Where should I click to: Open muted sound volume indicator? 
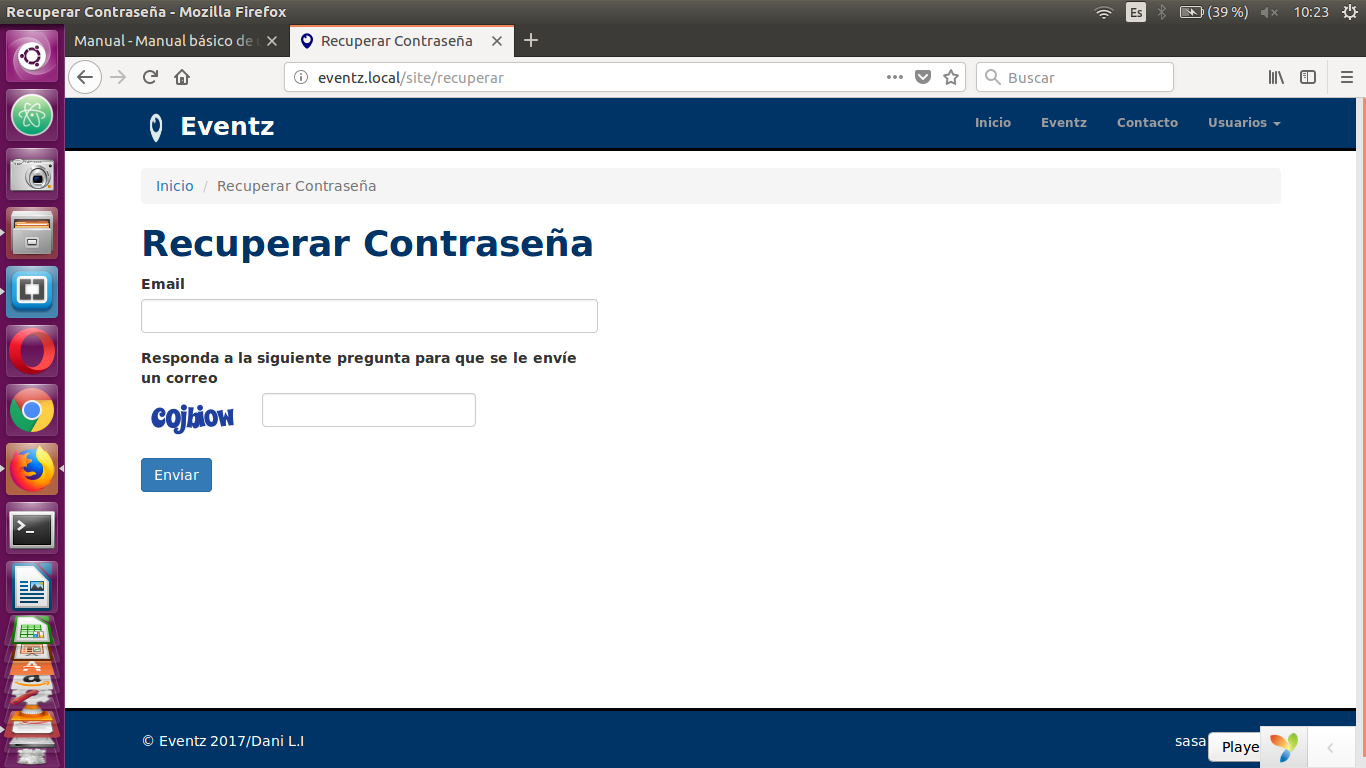pyautogui.click(x=1270, y=12)
